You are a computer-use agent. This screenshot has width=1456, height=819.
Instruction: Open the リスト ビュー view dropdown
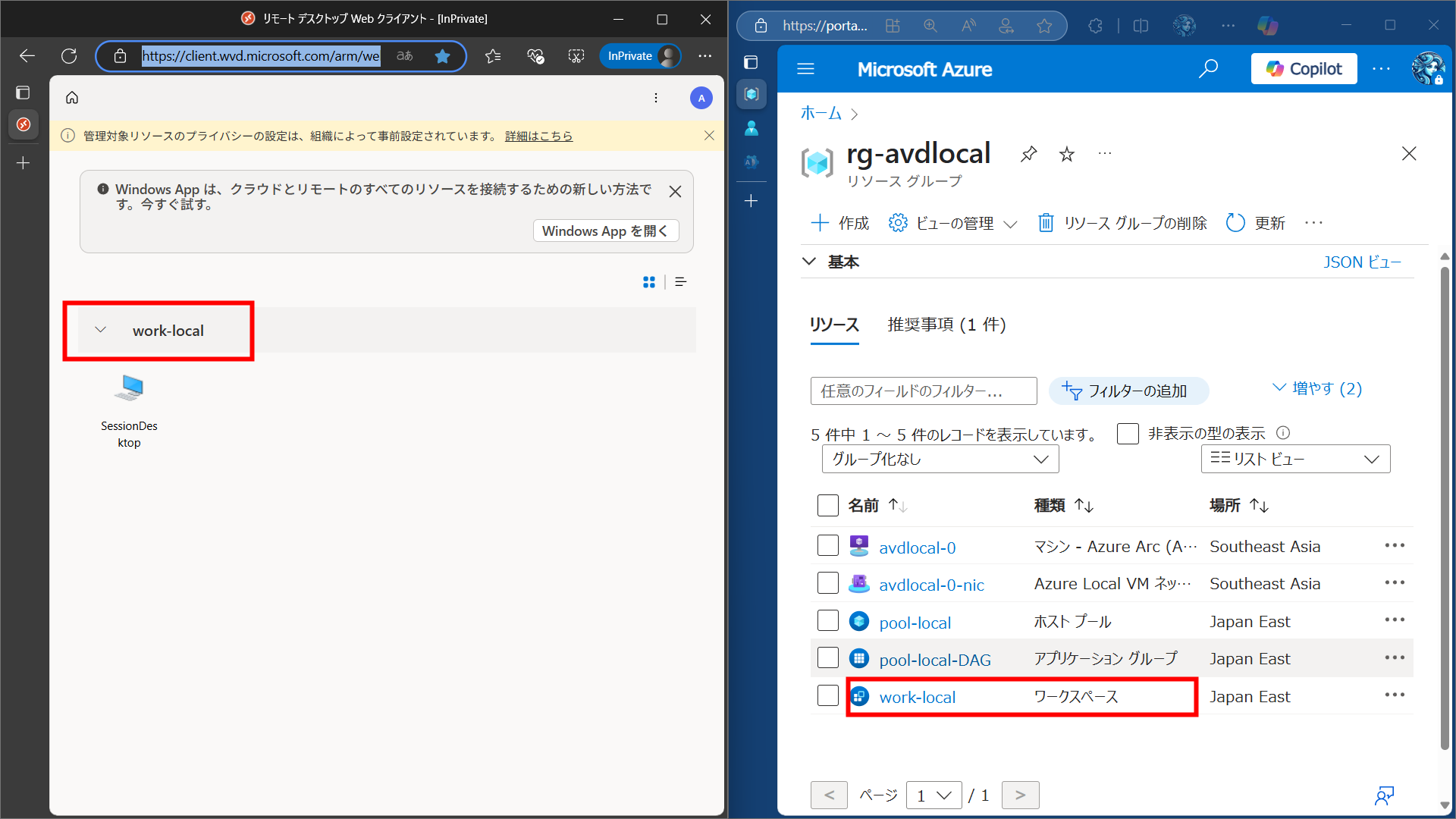tap(1294, 459)
